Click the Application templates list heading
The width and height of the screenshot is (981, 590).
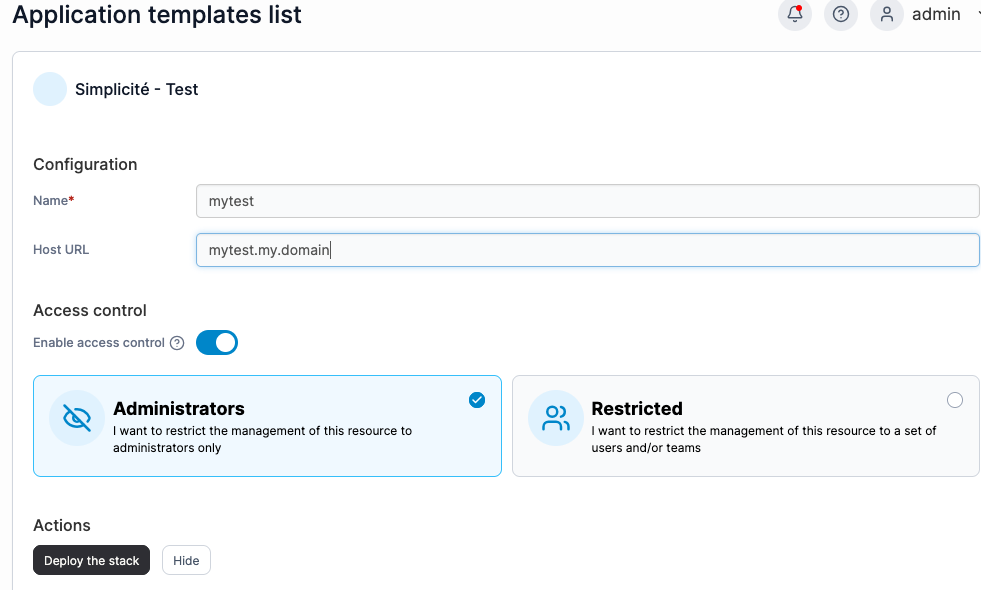click(x=157, y=15)
